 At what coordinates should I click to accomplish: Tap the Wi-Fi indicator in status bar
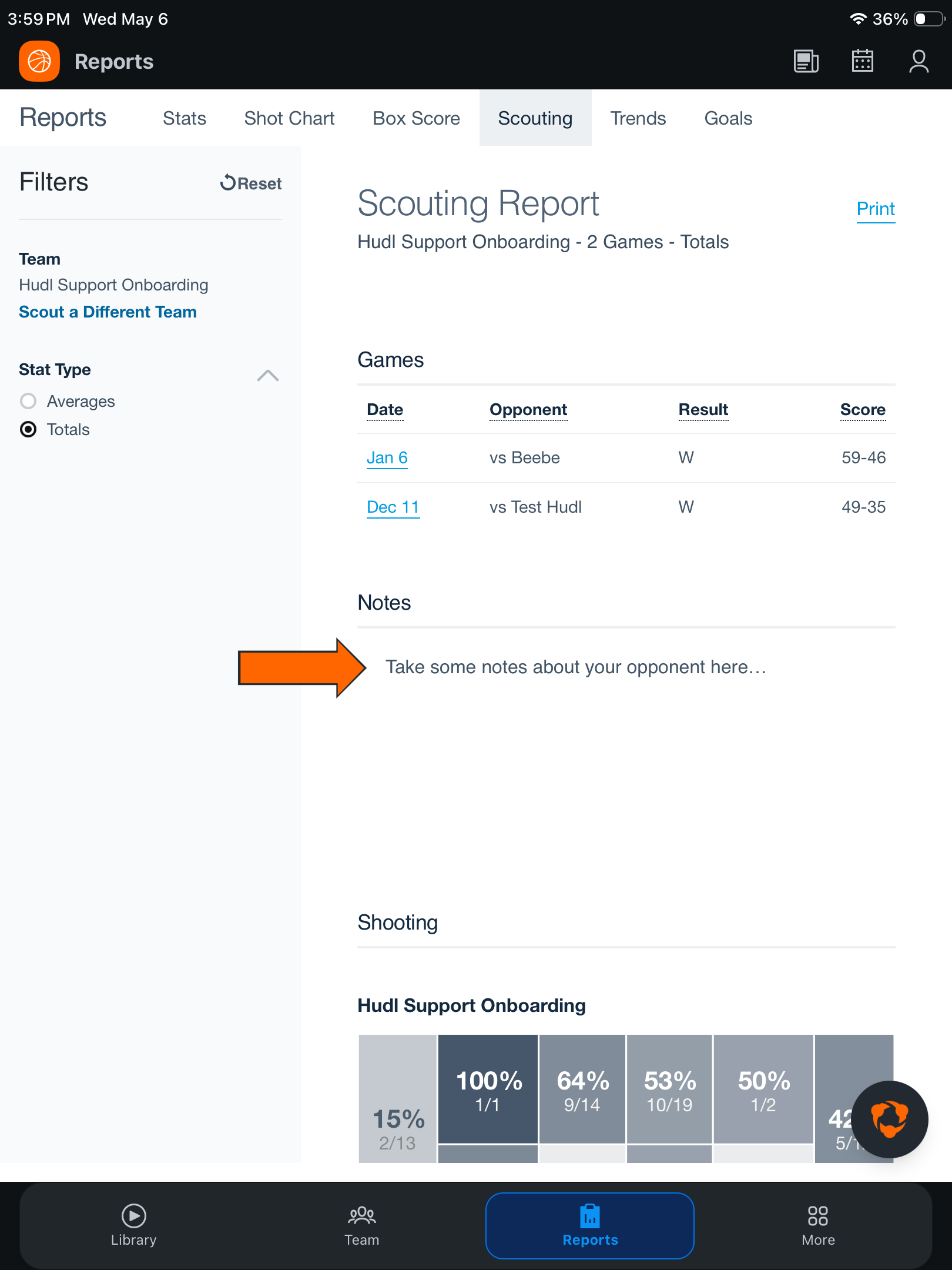858,19
